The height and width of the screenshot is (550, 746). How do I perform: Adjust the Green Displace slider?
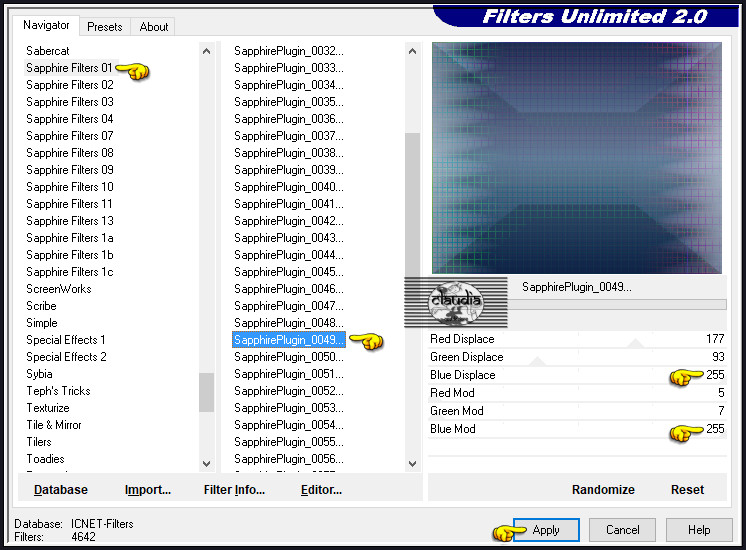[577, 357]
